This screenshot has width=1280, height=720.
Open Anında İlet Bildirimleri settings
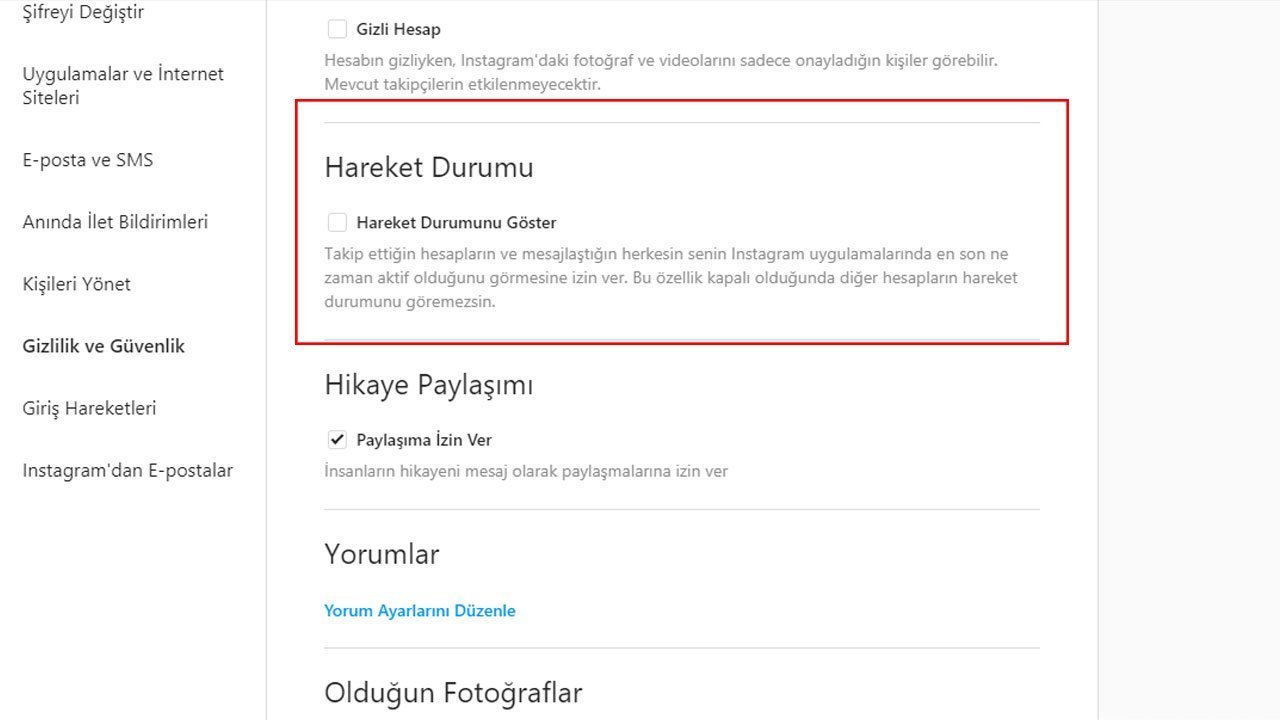pyautogui.click(x=115, y=222)
